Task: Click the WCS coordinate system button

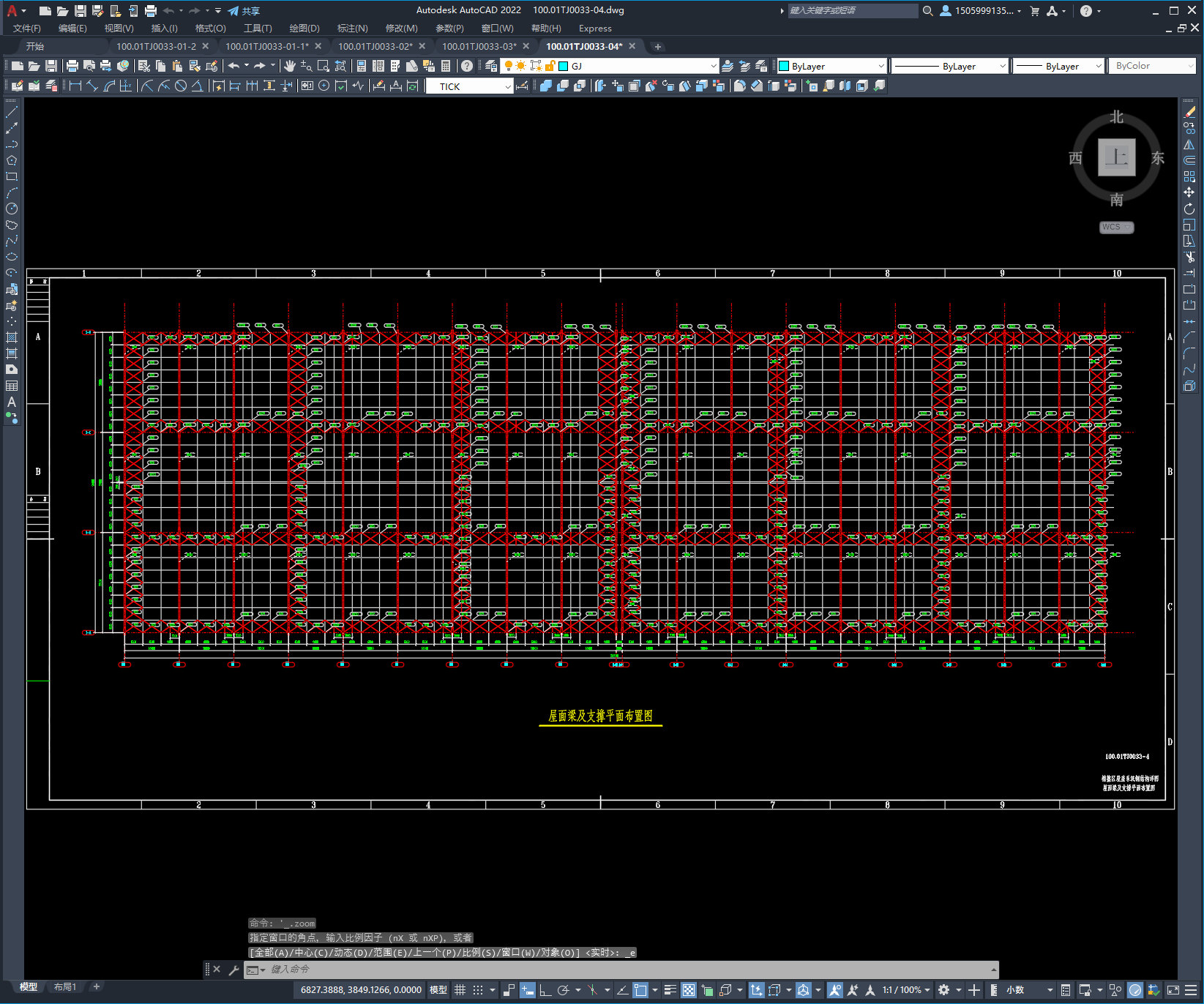Action: 1115,227
